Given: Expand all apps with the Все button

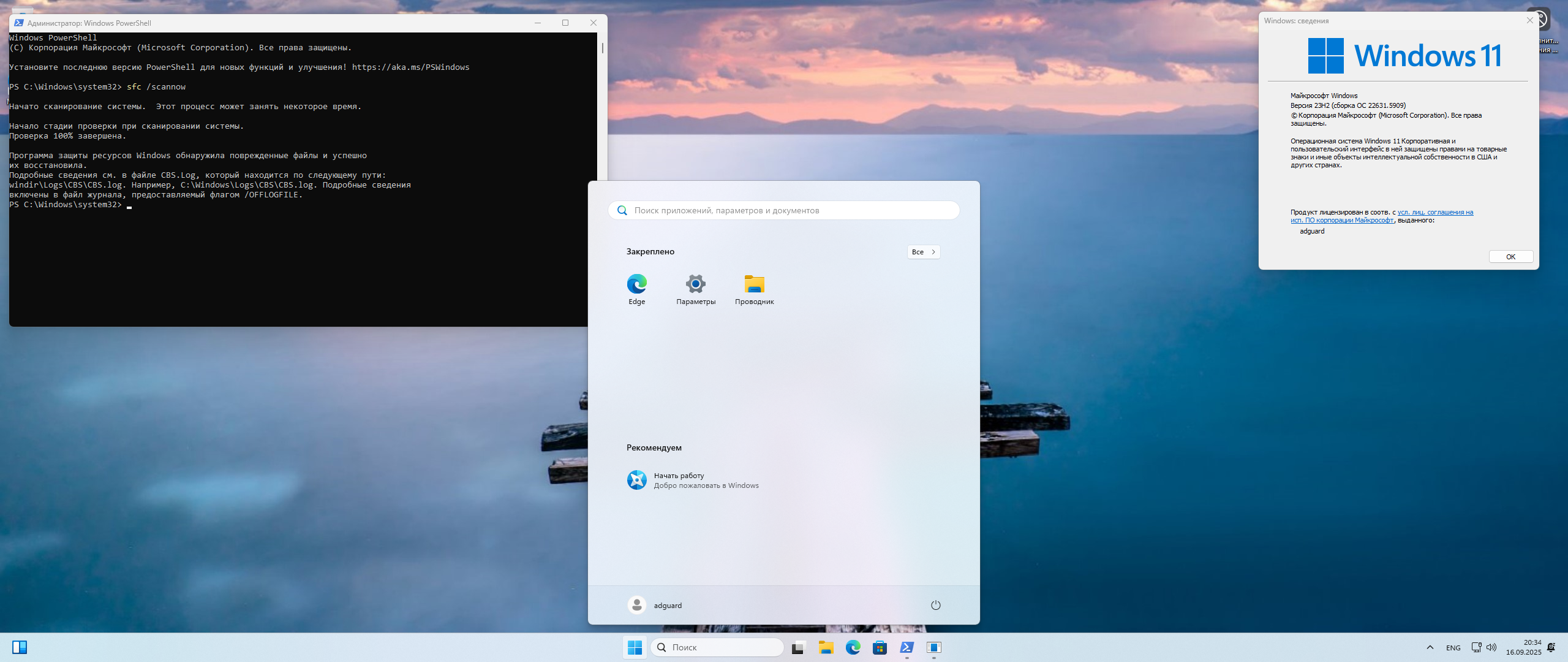Looking at the screenshot, I should [x=923, y=252].
